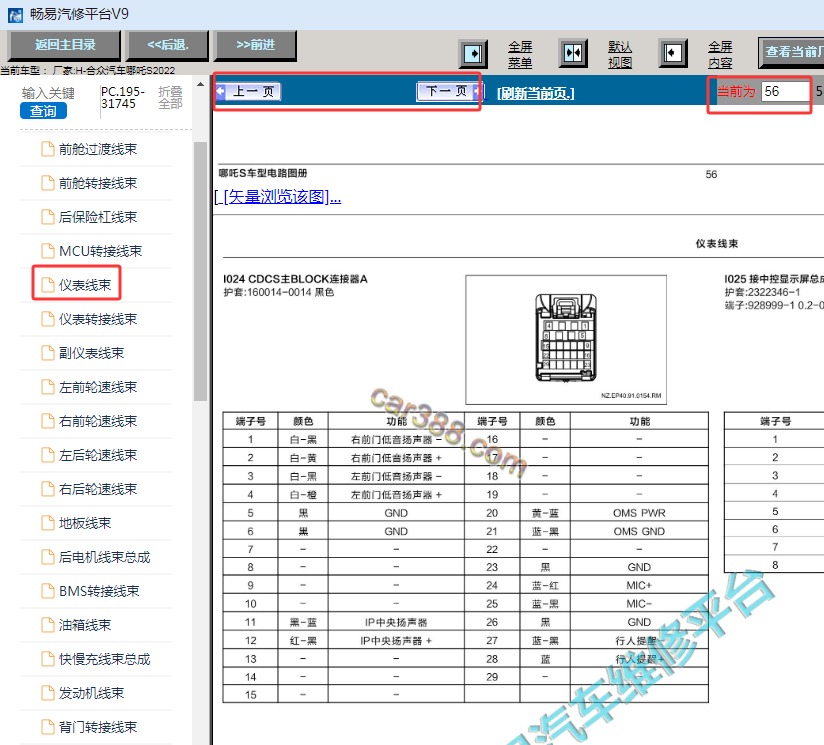Click the 哪吒S车型电路图册 title

263,173
